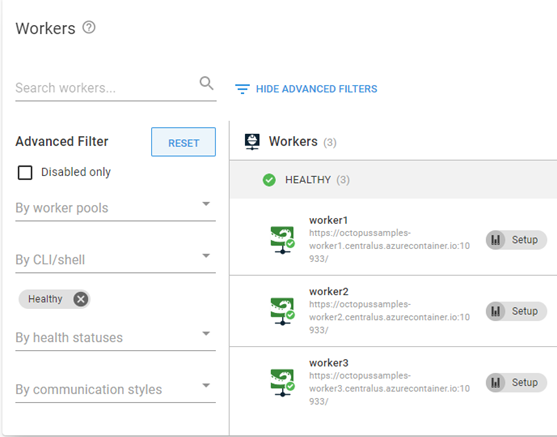
Task: Click the help icon beside Workers title
Action: pos(89,27)
